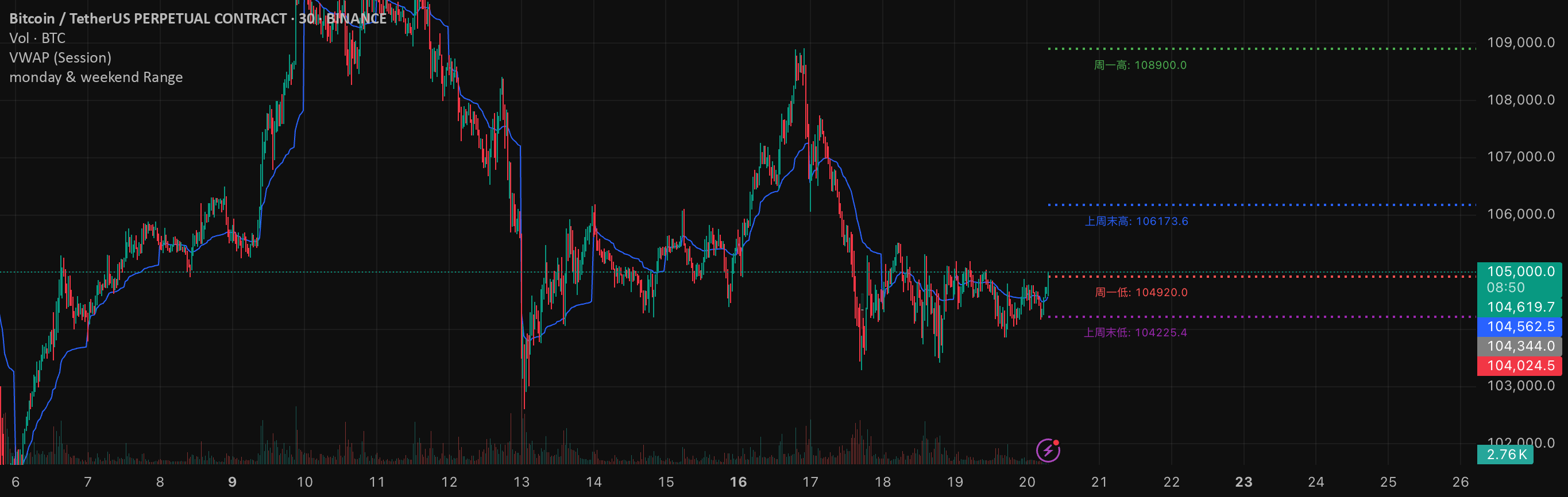
Task: Click the green 105,000.0 current price label
Action: click(x=1520, y=271)
